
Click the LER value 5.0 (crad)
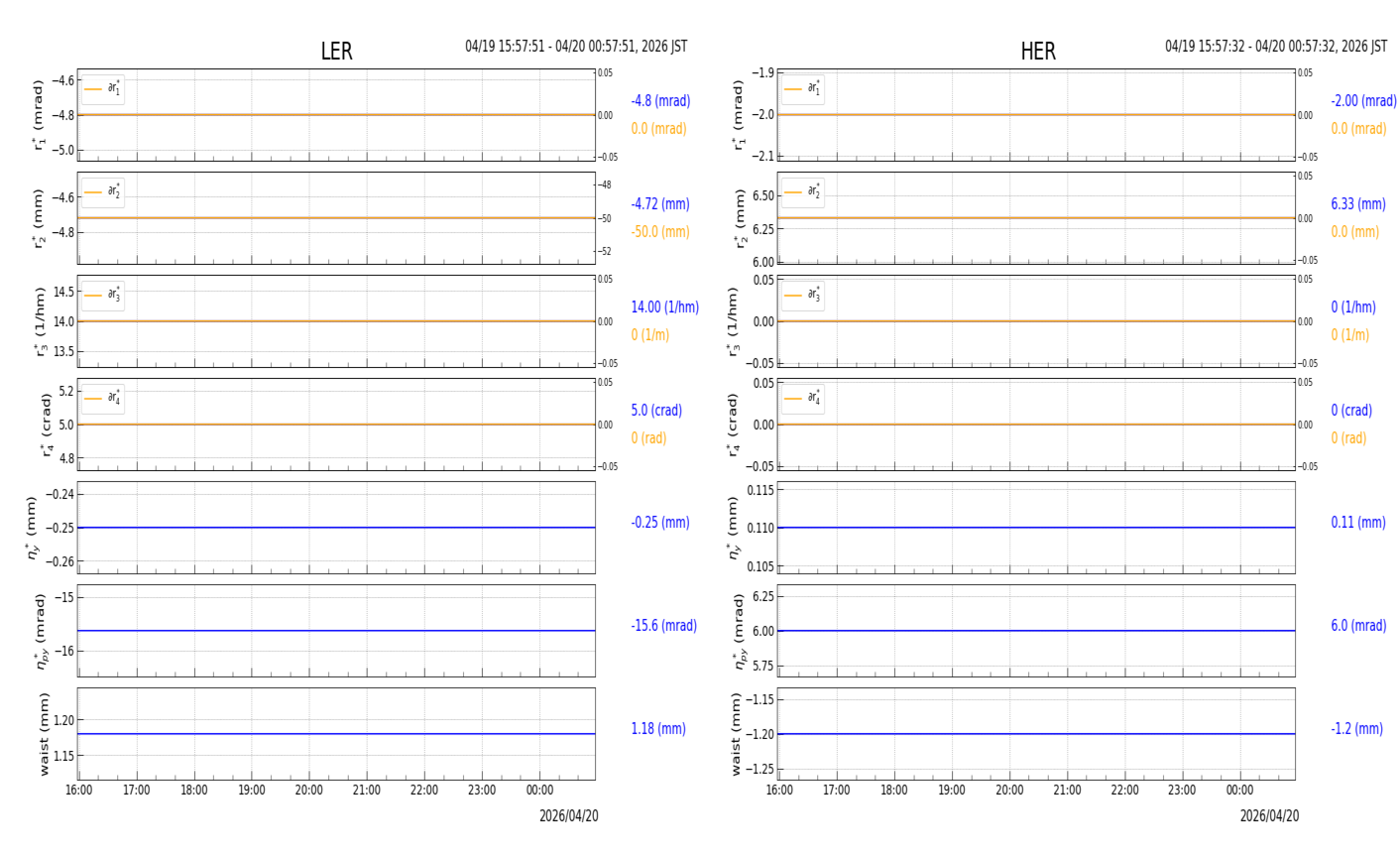pos(656,411)
